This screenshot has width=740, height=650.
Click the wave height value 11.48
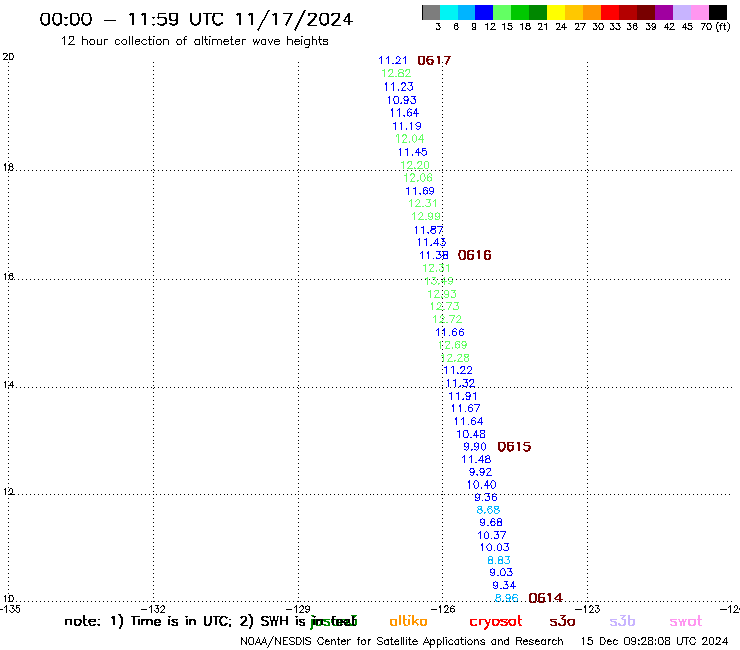[x=476, y=459]
